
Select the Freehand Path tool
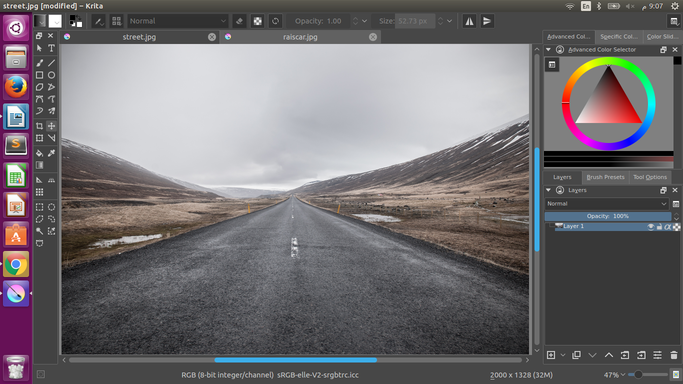click(51, 99)
